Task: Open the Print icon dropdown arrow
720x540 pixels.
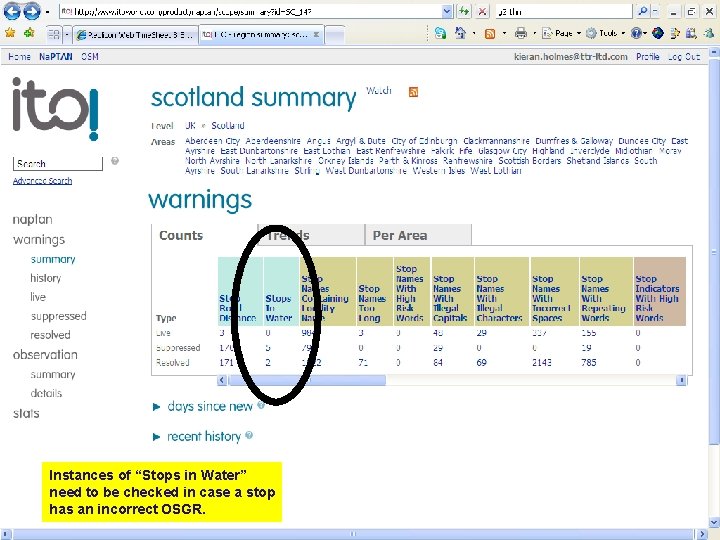Action: point(534,33)
